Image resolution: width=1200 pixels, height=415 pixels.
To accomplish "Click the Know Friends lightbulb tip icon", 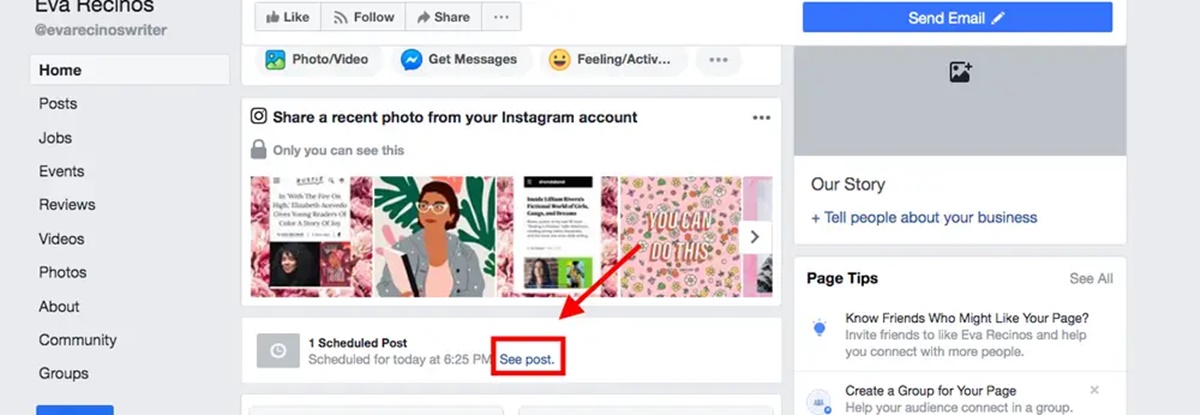I will click(820, 327).
